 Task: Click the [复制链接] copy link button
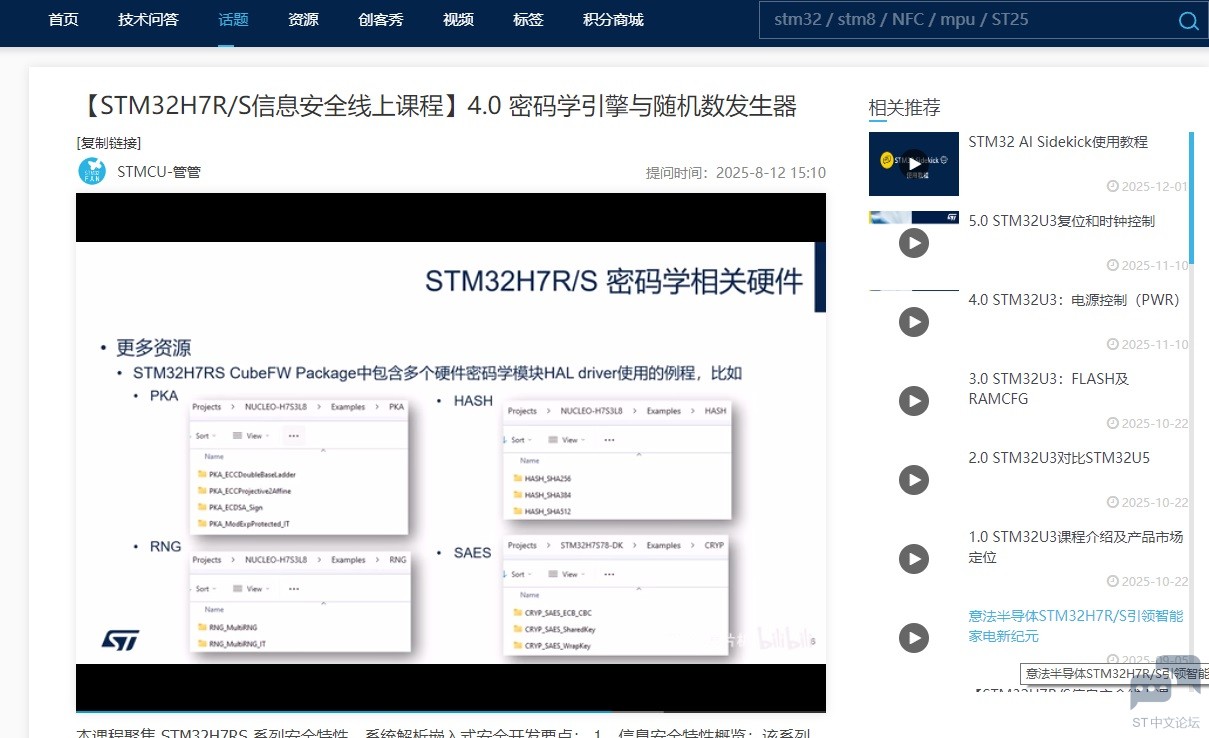point(109,143)
